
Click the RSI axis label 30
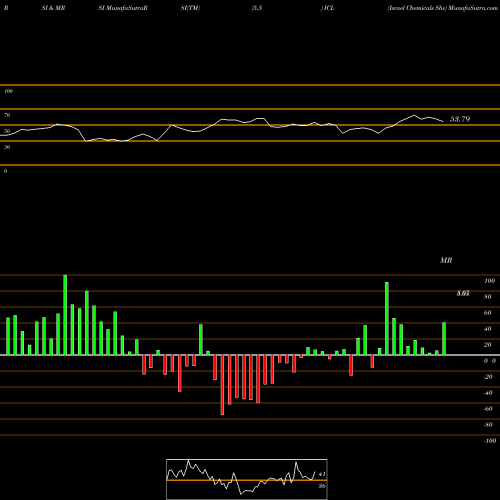click(x=7, y=147)
